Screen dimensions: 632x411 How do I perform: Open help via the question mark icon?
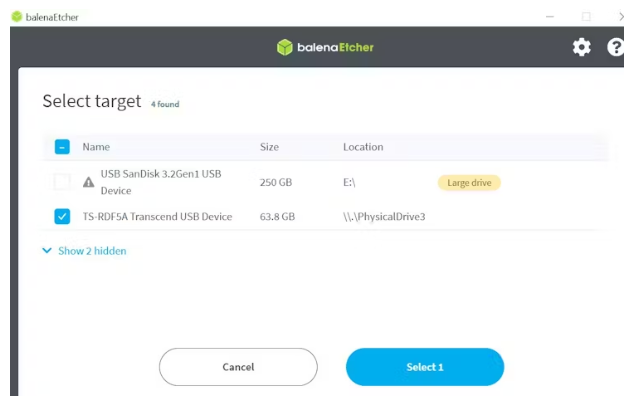click(x=616, y=47)
